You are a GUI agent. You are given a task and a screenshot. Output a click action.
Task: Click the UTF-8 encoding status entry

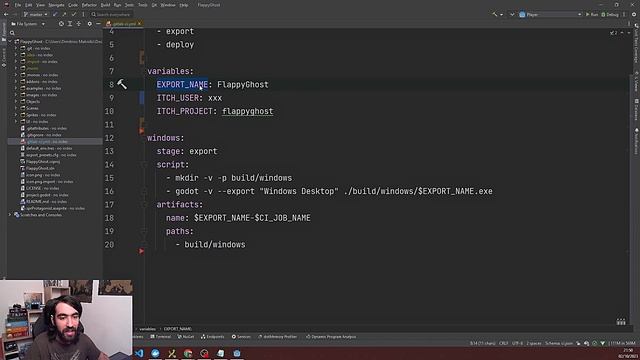point(517,343)
